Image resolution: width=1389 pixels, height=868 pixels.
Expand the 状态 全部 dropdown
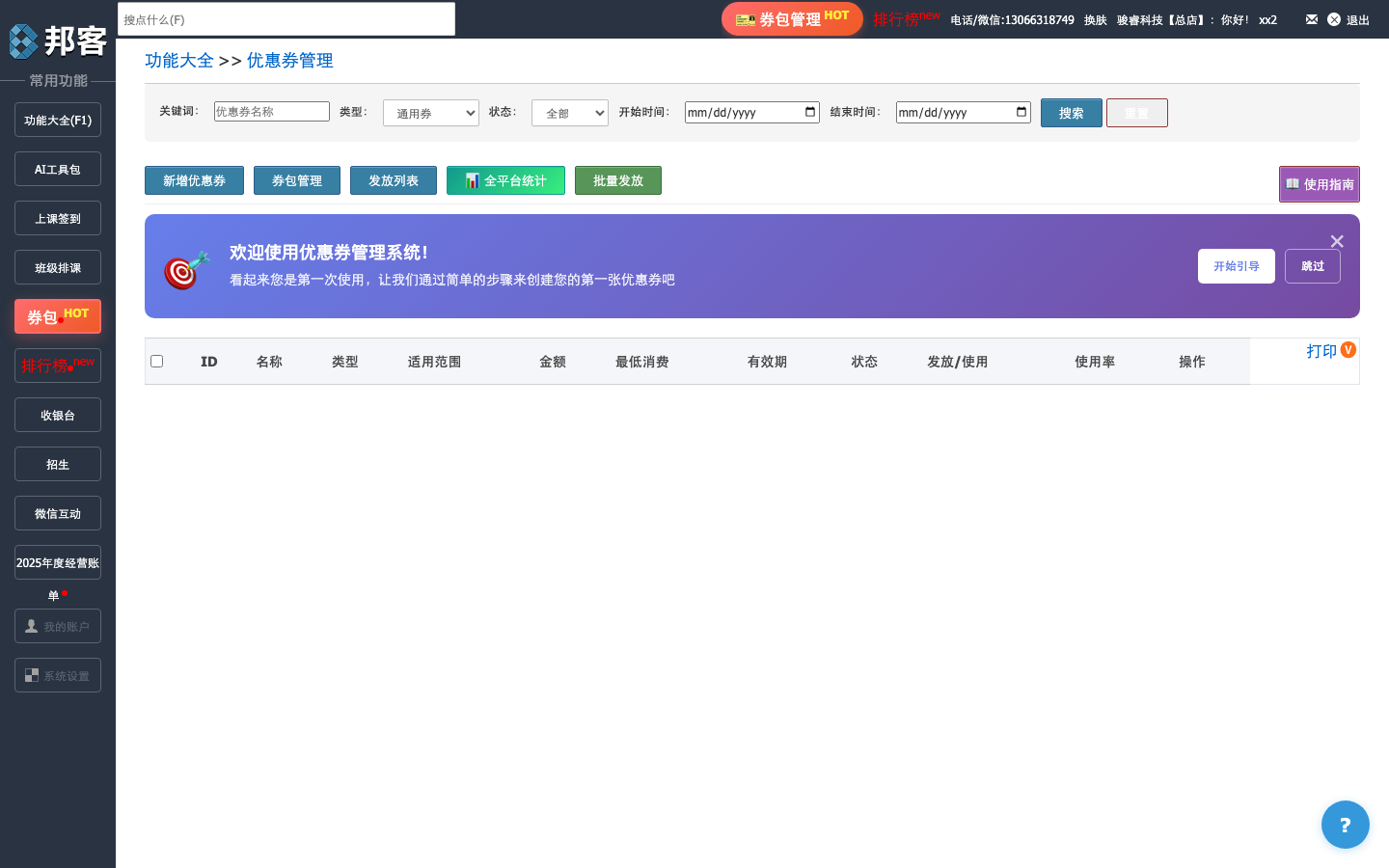[x=569, y=112]
